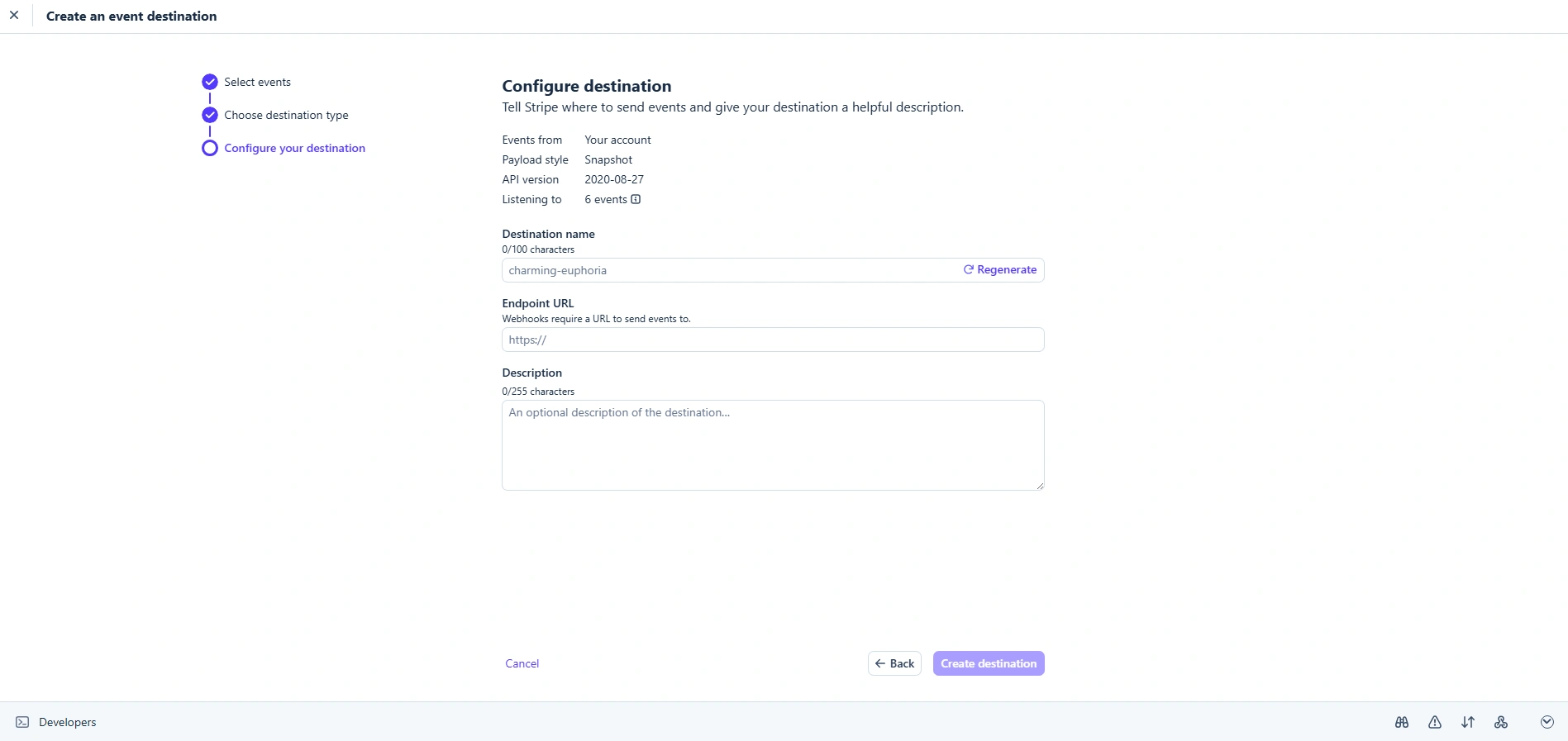The image size is (1568, 741).
Task: Click into the Description text area
Action: pyautogui.click(x=773, y=445)
